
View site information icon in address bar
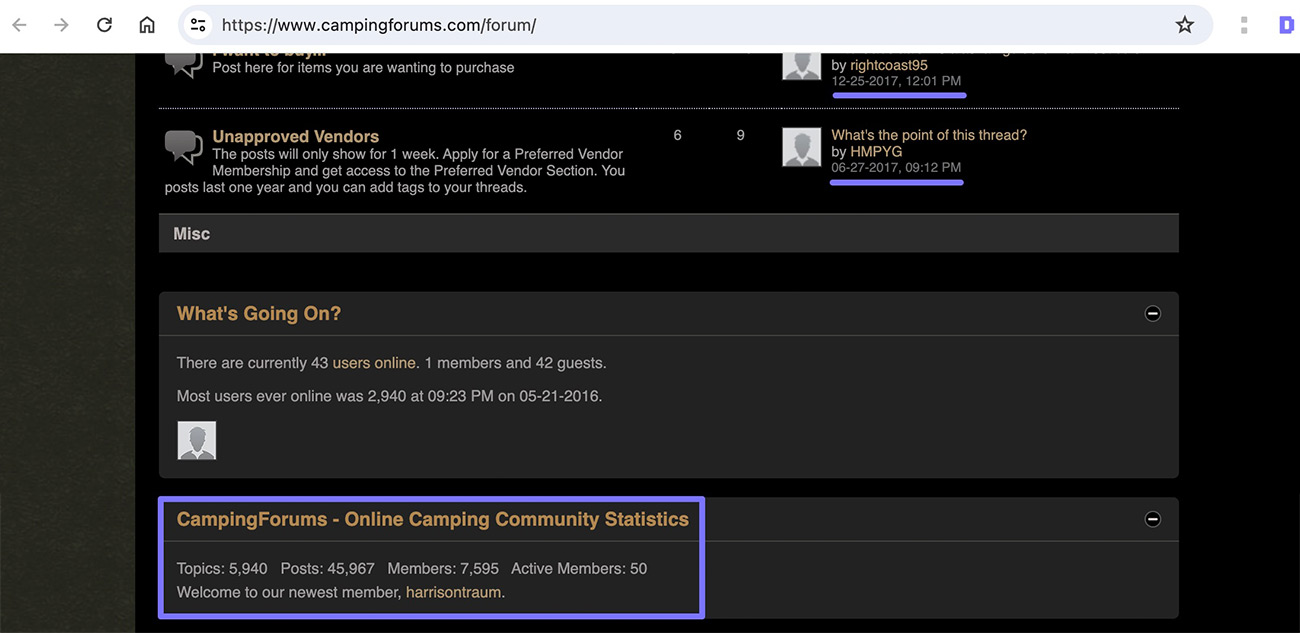pos(198,25)
